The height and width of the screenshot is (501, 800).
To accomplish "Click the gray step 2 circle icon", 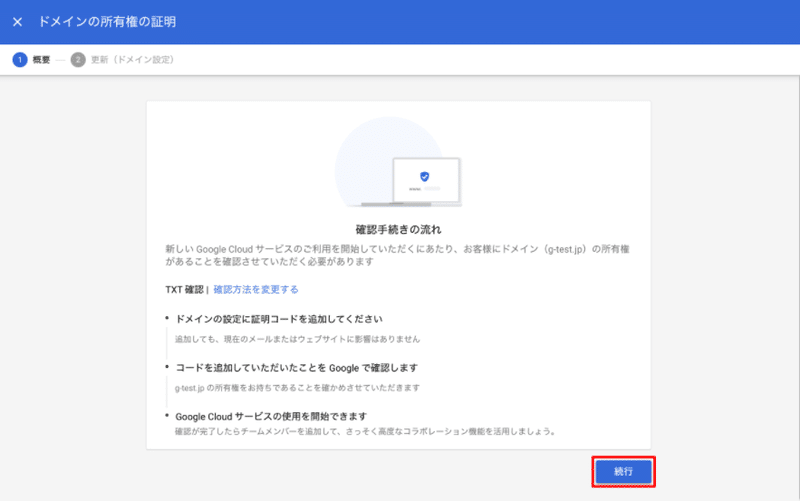I will pyautogui.click(x=78, y=60).
